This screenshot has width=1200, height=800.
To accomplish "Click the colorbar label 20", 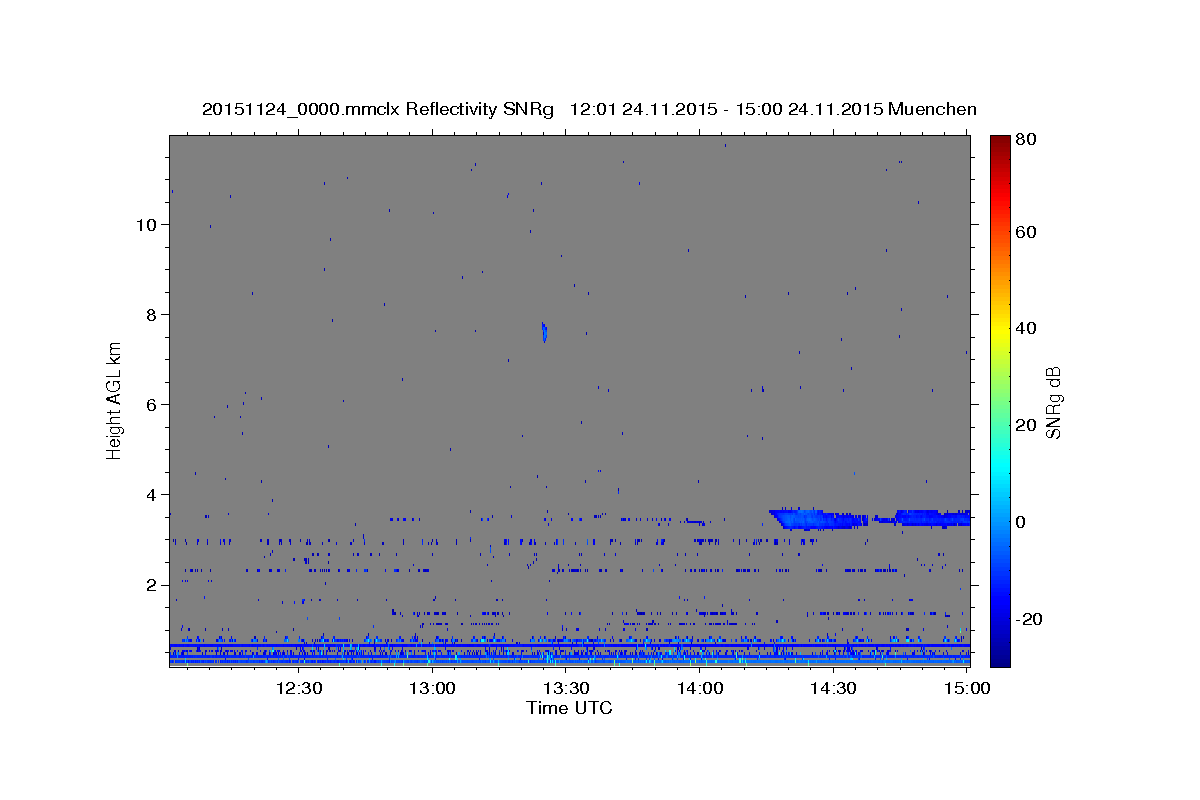I will (x=1027, y=424).
